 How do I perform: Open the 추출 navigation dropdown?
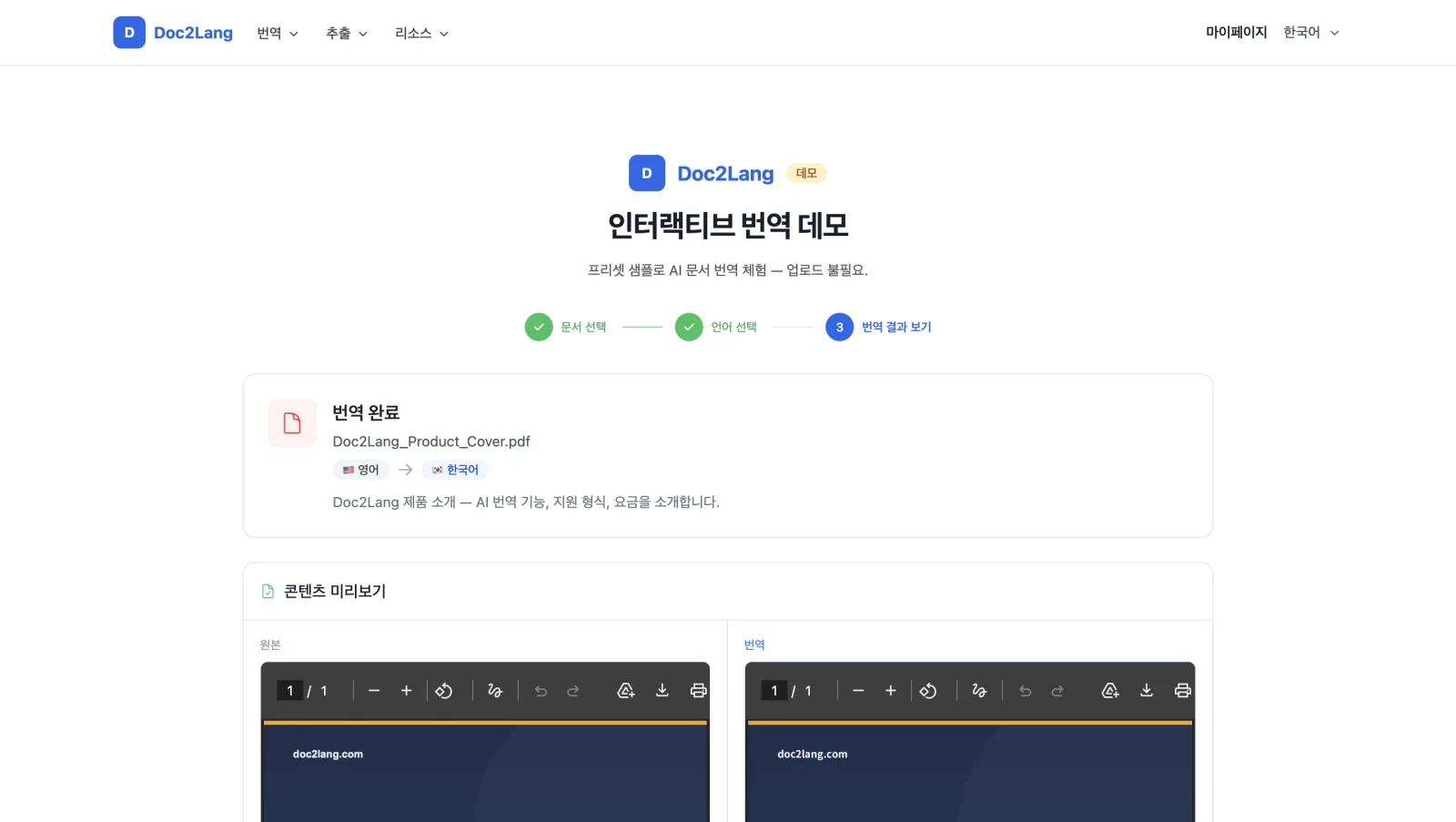(347, 33)
